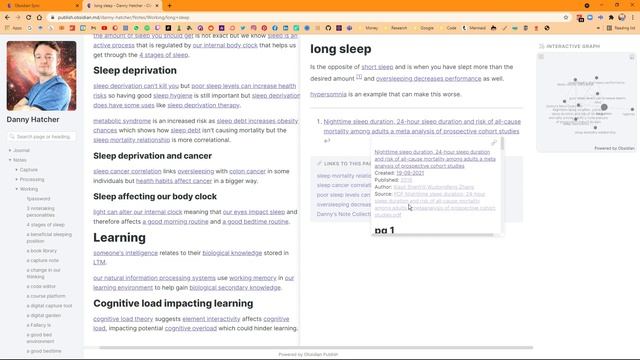Close the Obsidian Sync tab

[x=77, y=6]
